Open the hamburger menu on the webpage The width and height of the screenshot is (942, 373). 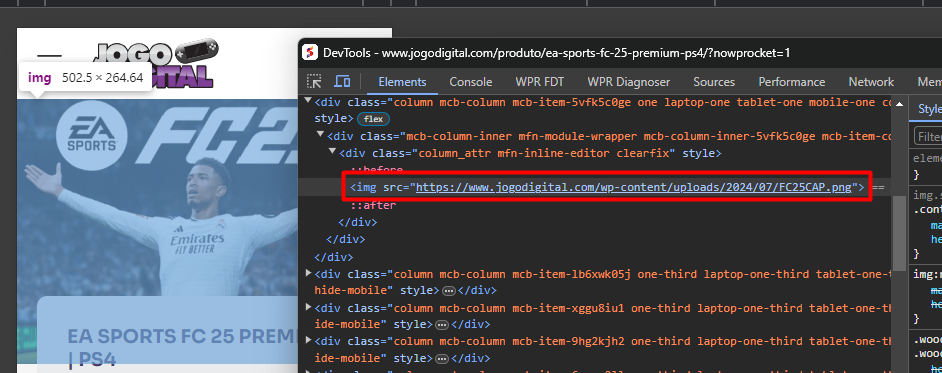[49, 56]
